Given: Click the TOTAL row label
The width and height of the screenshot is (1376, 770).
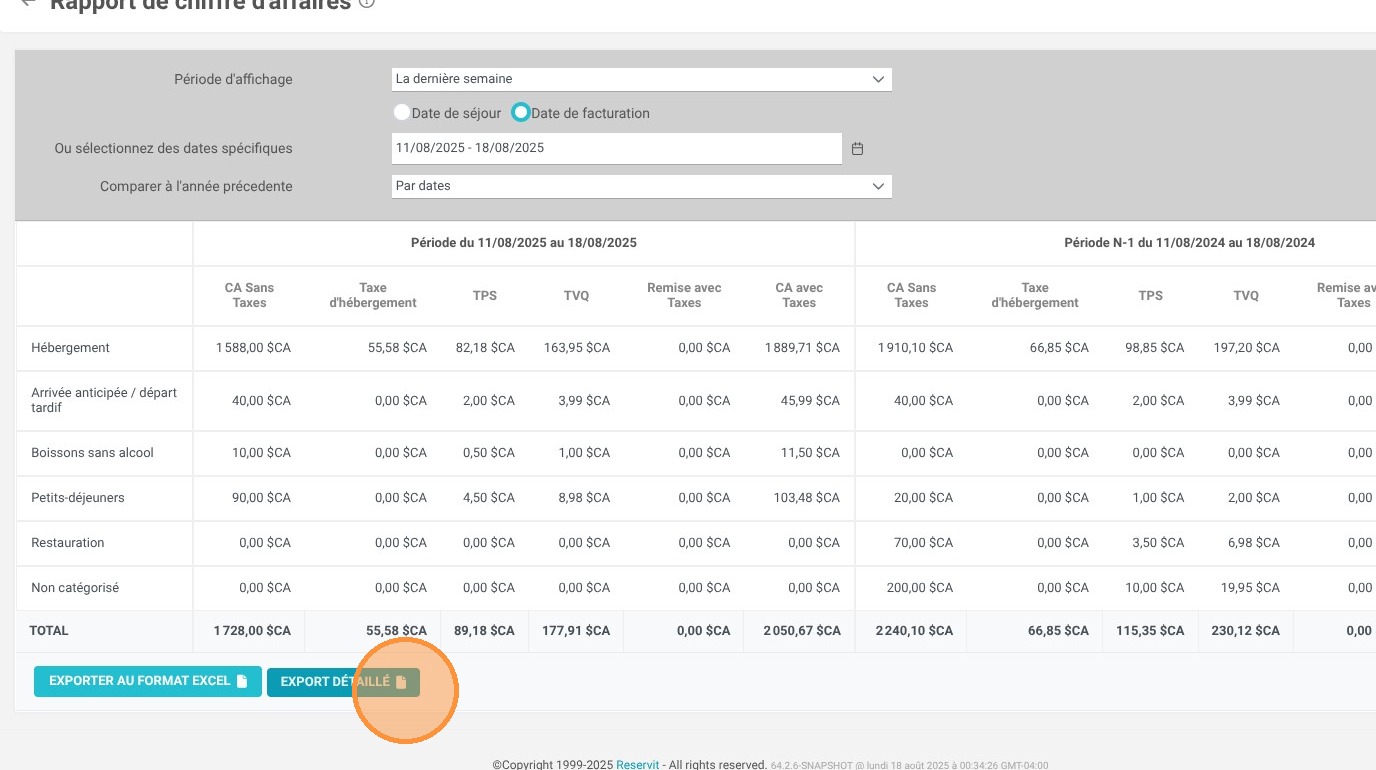Looking at the screenshot, I should click(x=49, y=631).
